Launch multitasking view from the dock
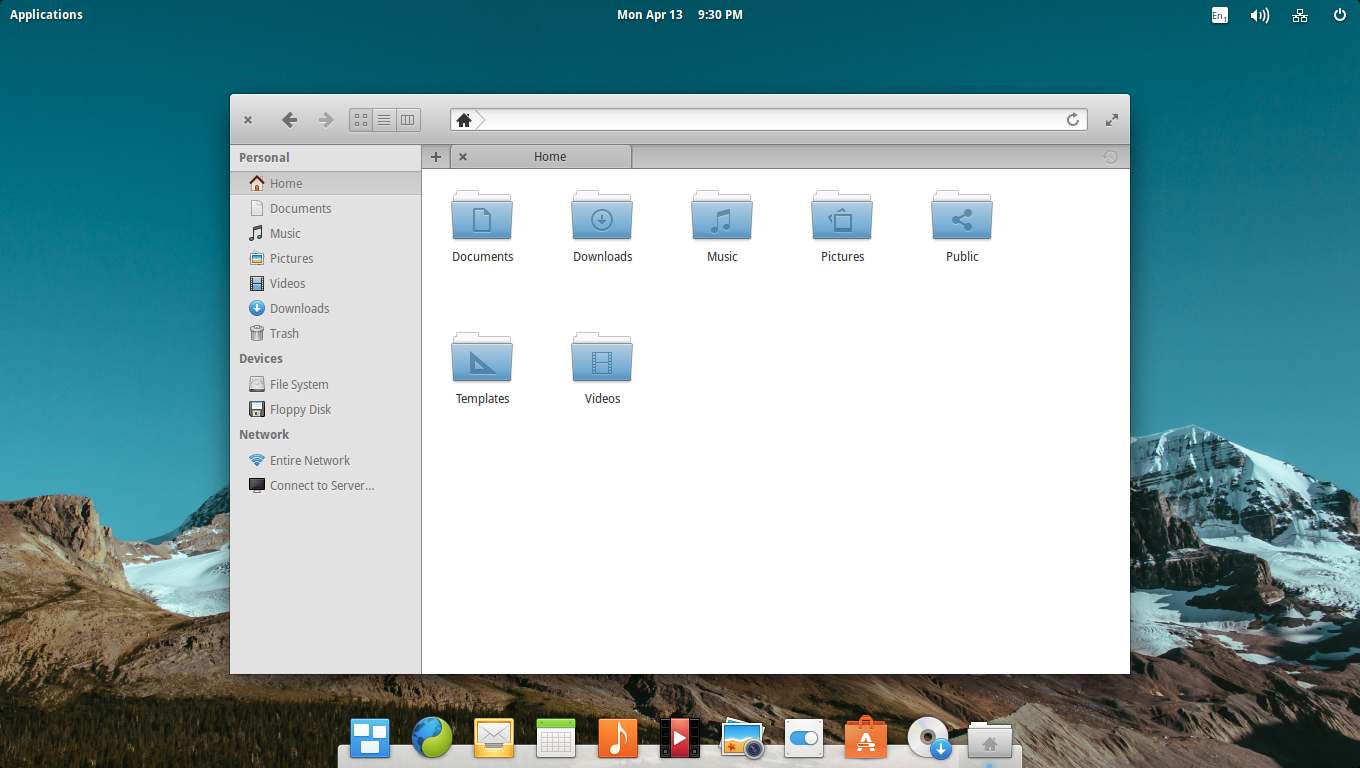 [370, 739]
